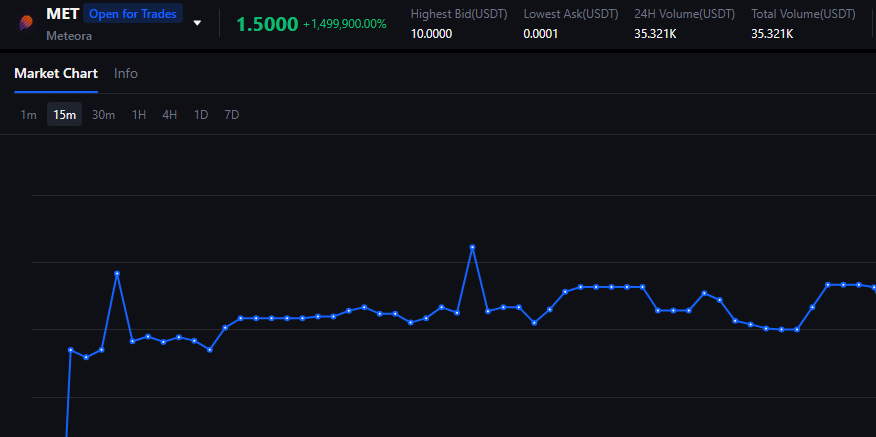Viewport: 876px width, 437px height.
Task: Click the Open for Trades badge
Action: pyautogui.click(x=133, y=14)
